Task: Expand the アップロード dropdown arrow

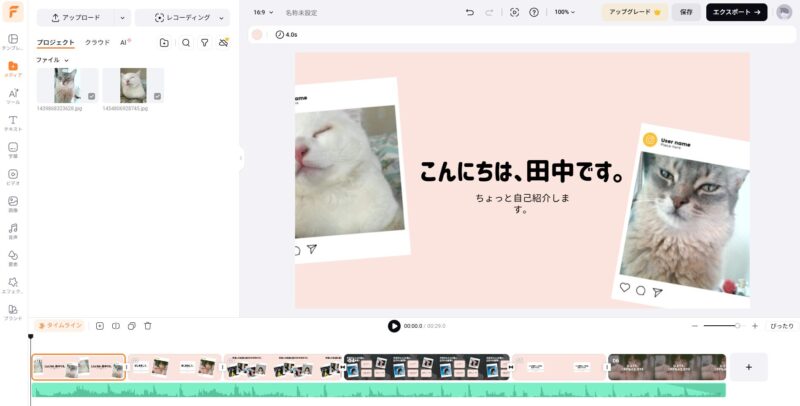Action: [x=122, y=18]
